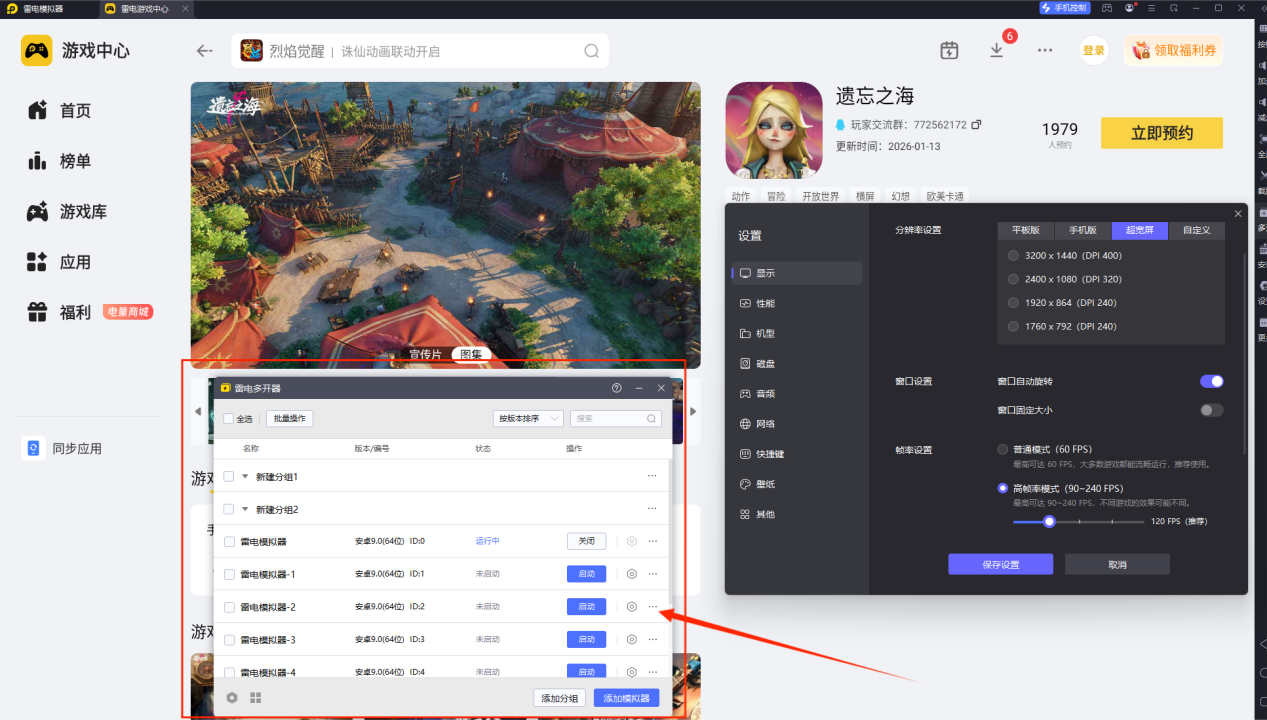Click the 保存设置 save settings button
This screenshot has width=1267, height=720.
1000,564
